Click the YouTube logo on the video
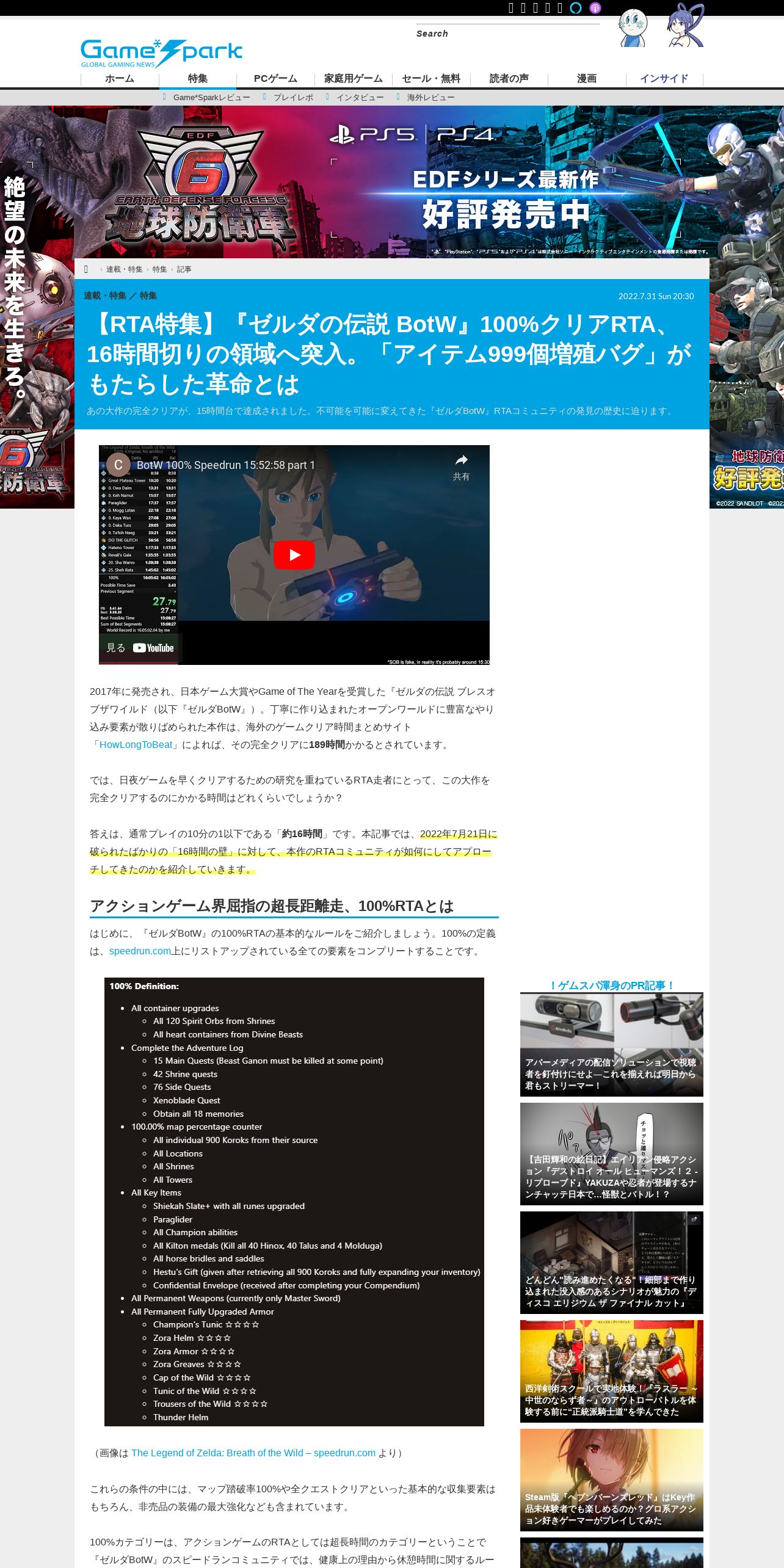The width and height of the screenshot is (784, 1568). [153, 648]
